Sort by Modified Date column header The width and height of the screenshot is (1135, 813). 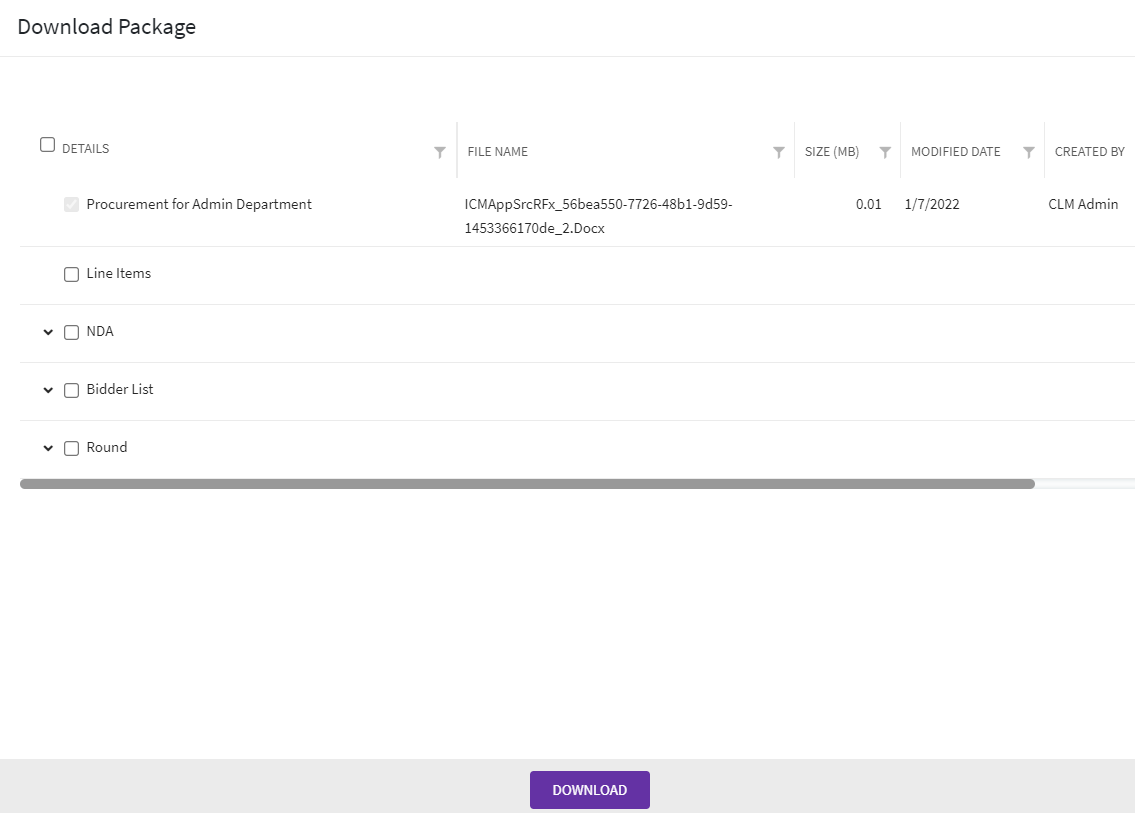coord(955,152)
